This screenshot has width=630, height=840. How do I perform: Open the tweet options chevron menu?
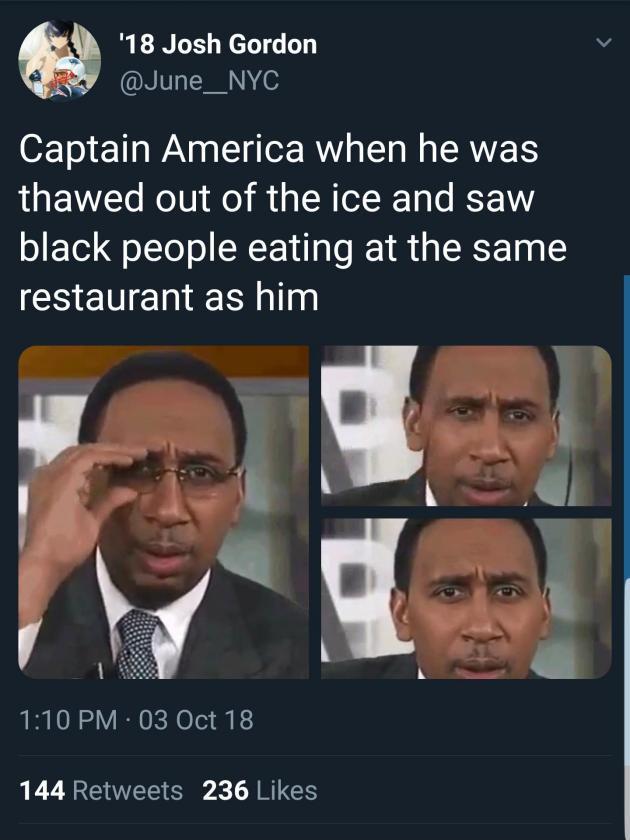click(603, 43)
